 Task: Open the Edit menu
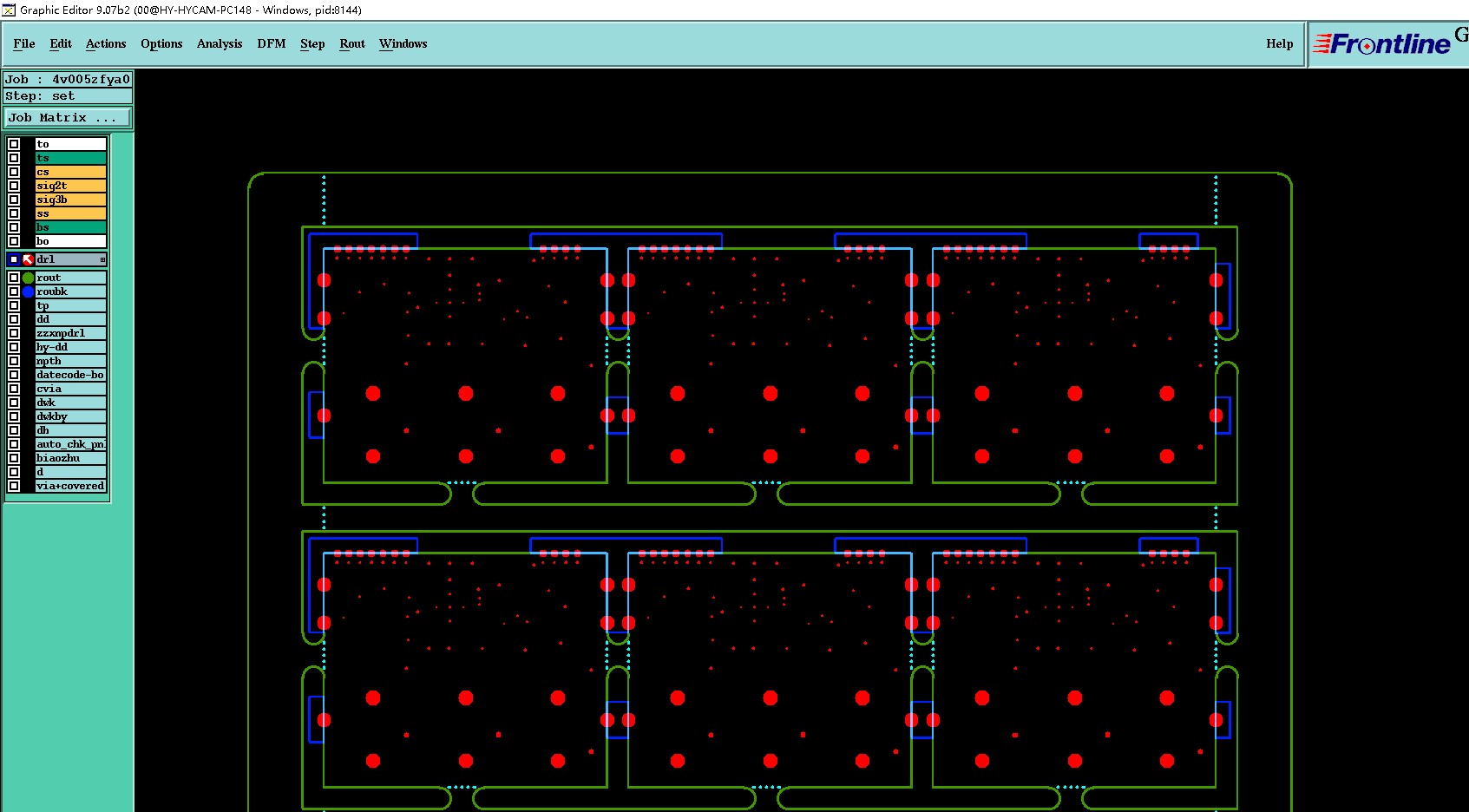coord(61,43)
